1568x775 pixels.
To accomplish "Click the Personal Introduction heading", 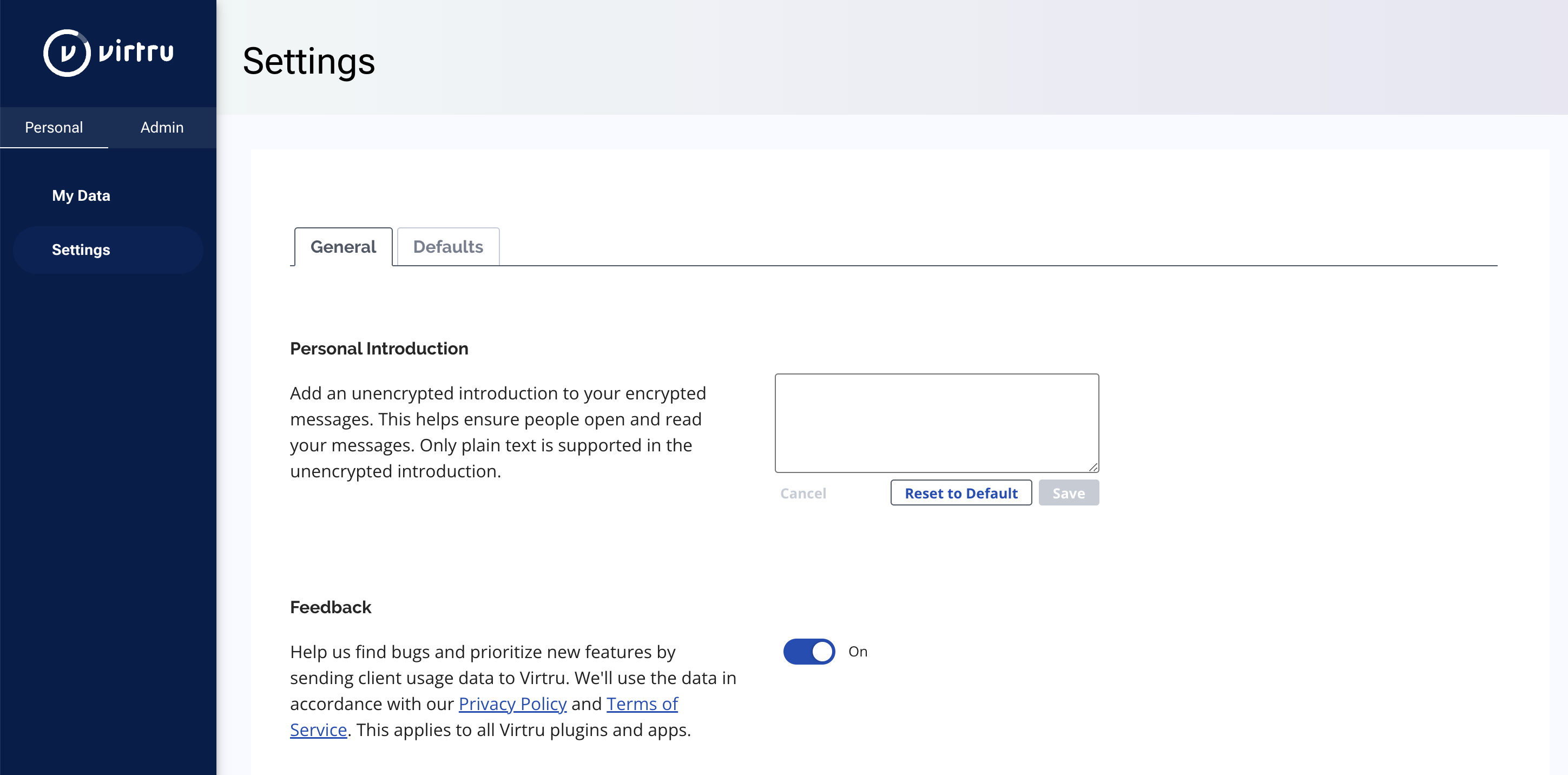I will (379, 349).
